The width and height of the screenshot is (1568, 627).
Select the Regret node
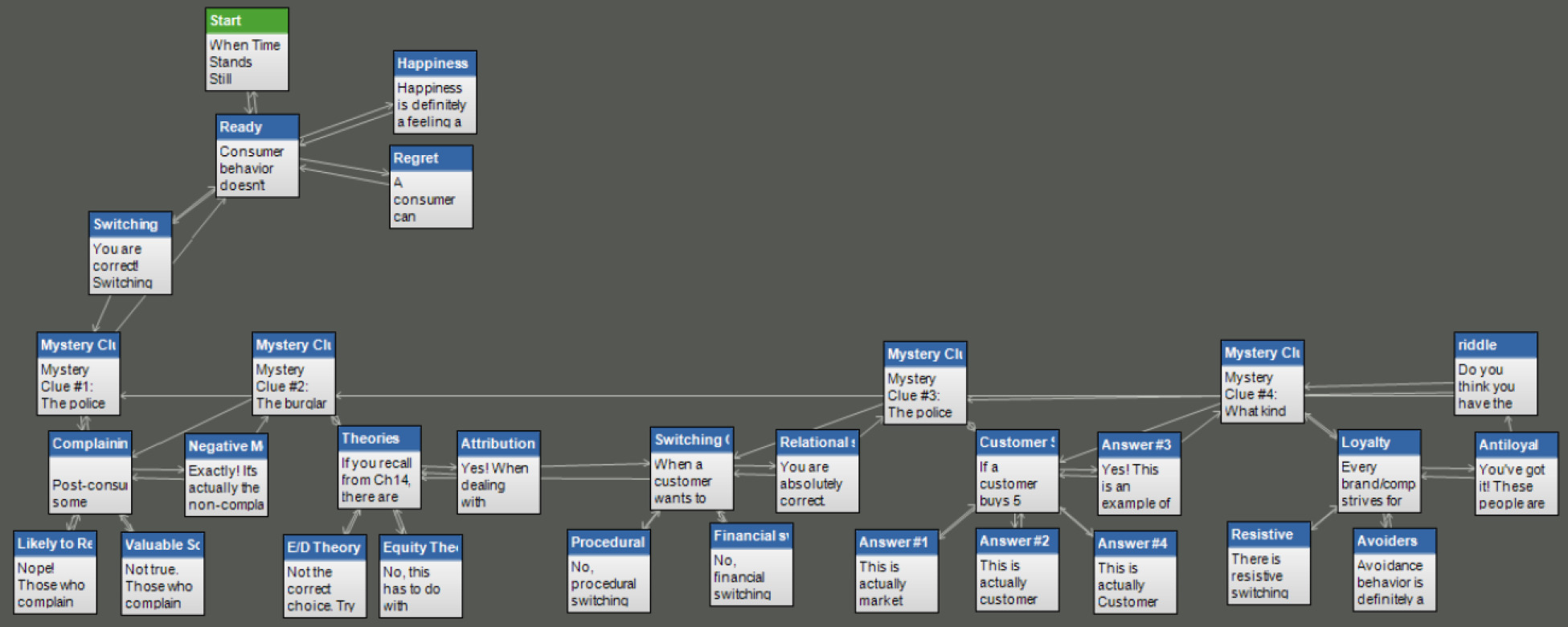pyautogui.click(x=431, y=186)
